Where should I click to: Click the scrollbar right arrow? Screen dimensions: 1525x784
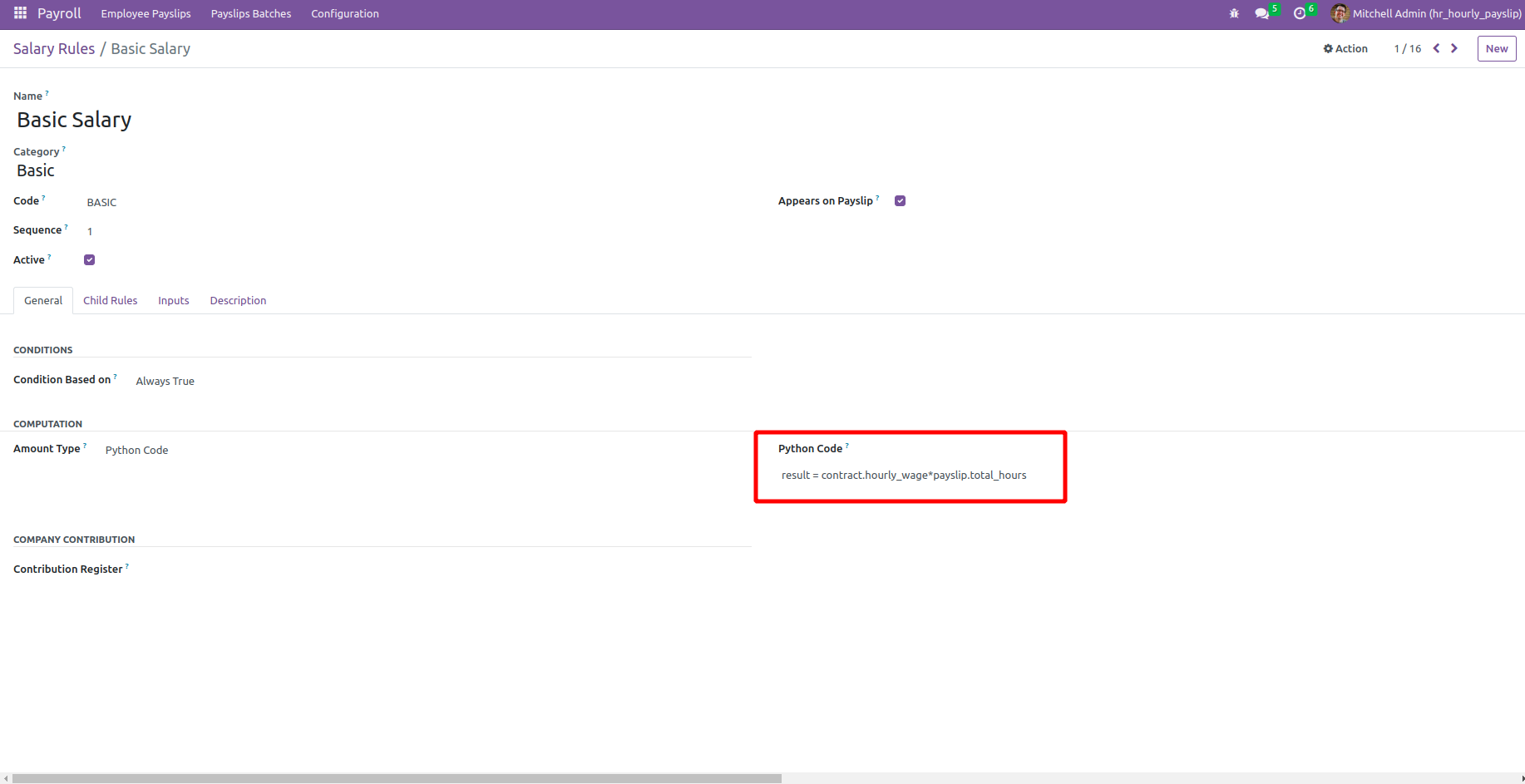coord(1521,779)
